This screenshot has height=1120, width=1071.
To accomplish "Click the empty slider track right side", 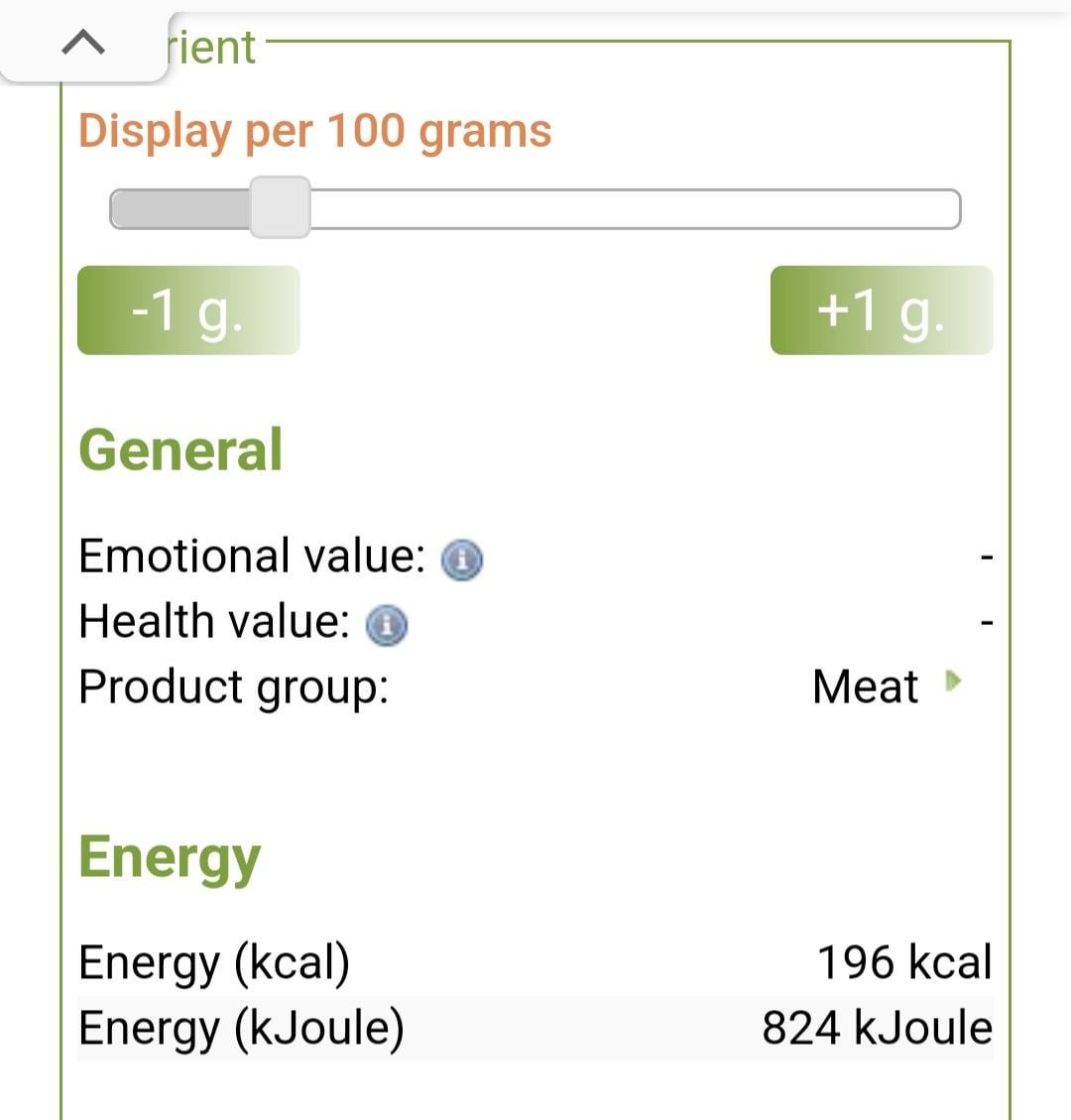I will click(636, 208).
